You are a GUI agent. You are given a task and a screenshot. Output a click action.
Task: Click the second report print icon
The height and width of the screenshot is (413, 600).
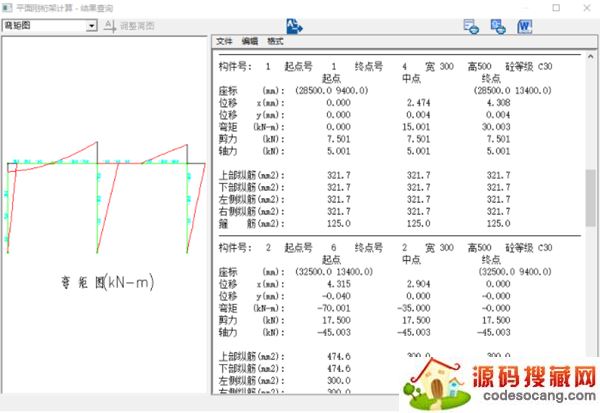tap(498, 26)
